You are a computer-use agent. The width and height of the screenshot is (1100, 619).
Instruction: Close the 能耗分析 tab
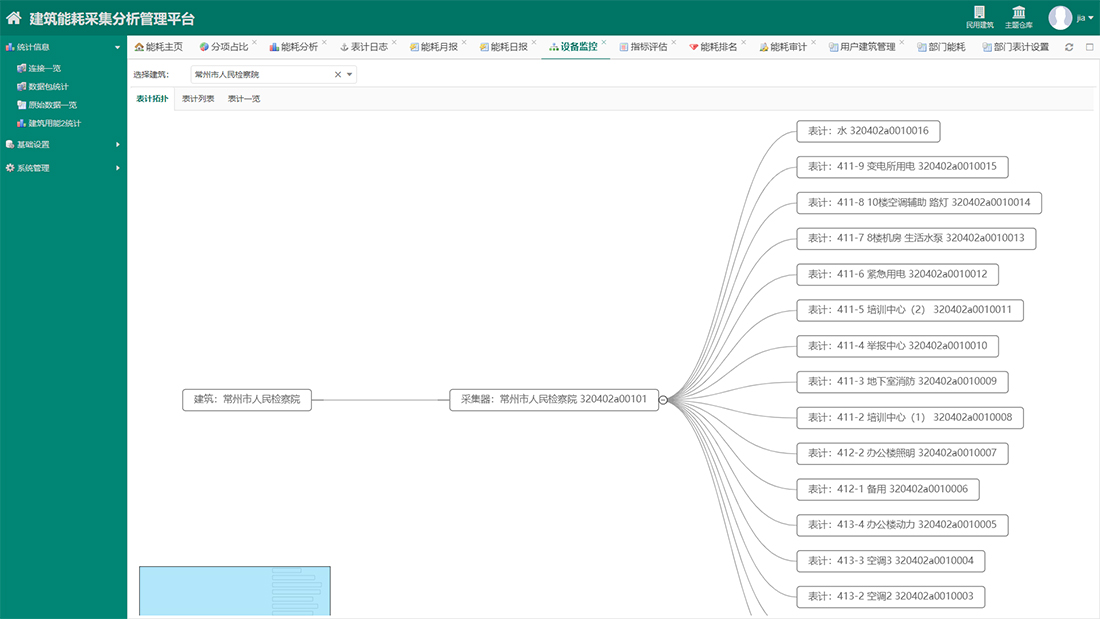[x=324, y=42]
